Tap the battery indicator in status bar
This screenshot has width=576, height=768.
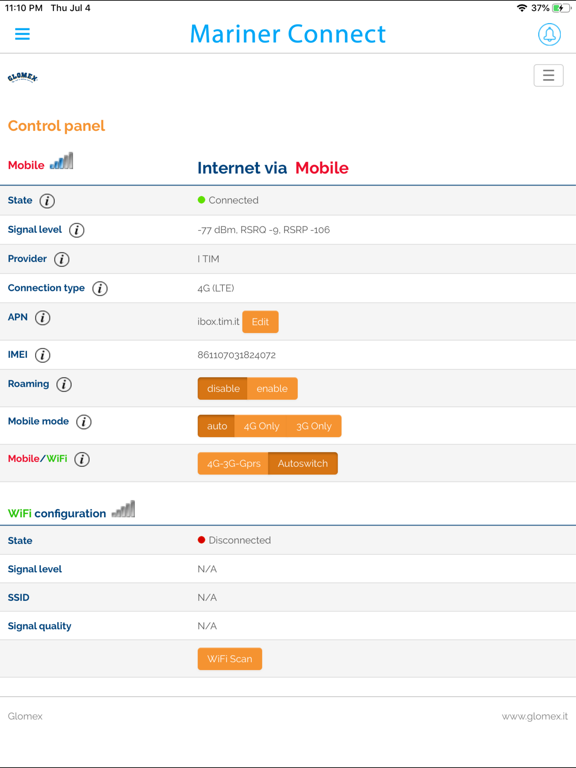tap(561, 8)
